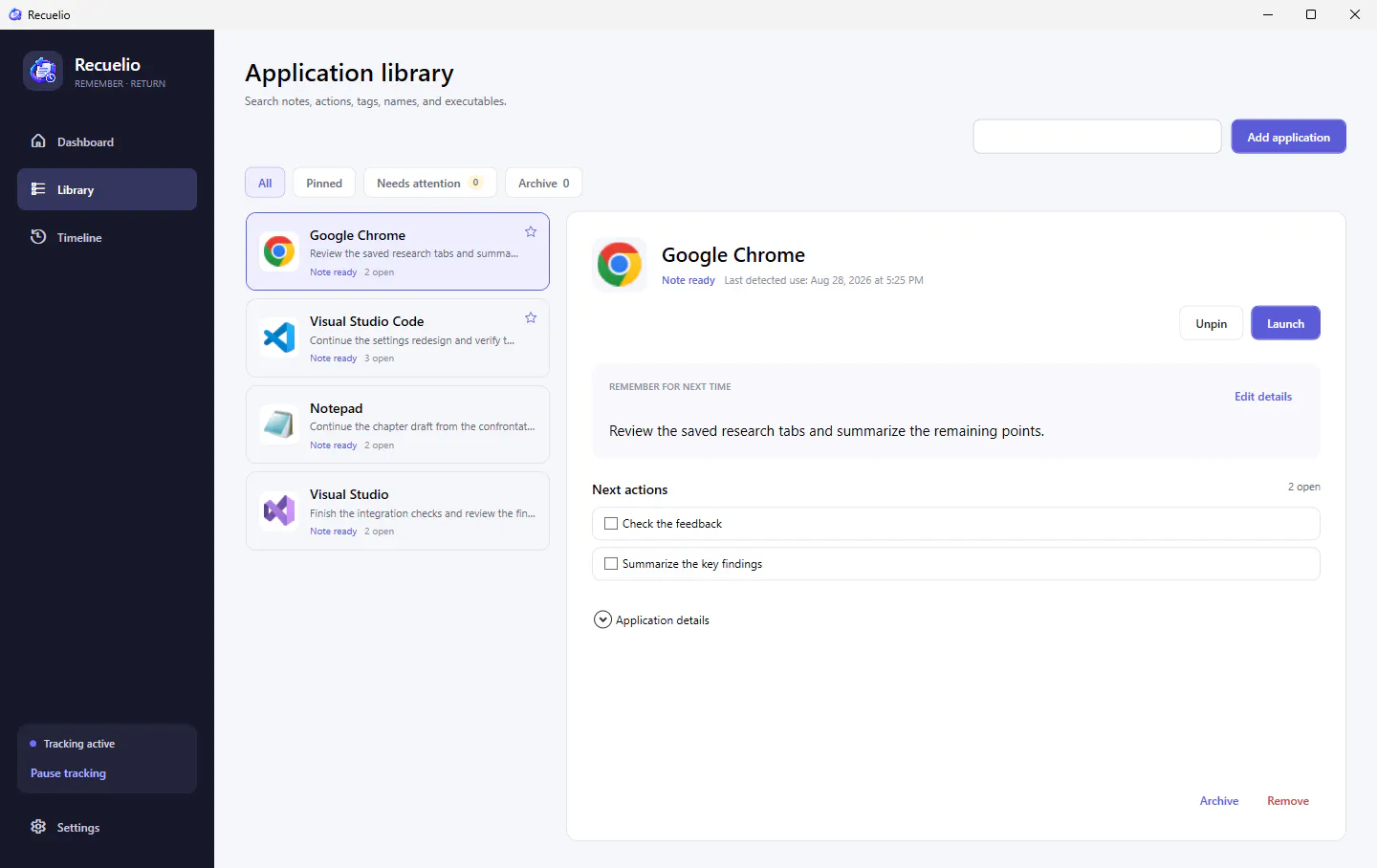Click the 'REMEMBER FOR NEXT TIME' label
Viewport: 1377px width, 868px height.
669,387
